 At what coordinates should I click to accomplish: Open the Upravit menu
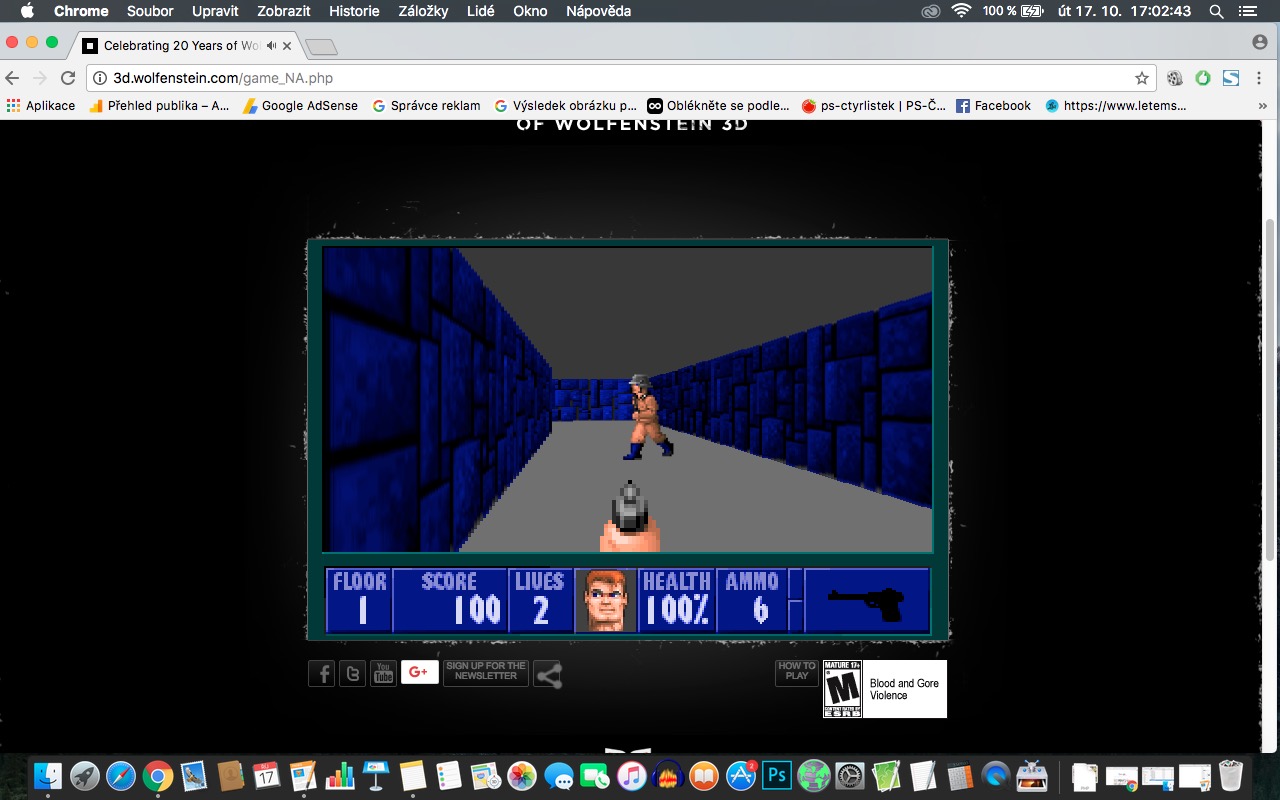click(x=215, y=11)
